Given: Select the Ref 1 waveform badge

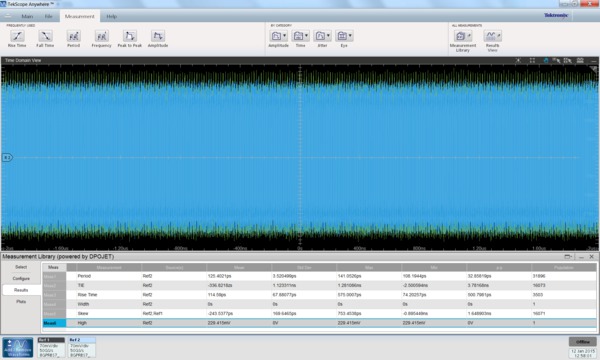Looking at the screenshot, I should [51, 347].
